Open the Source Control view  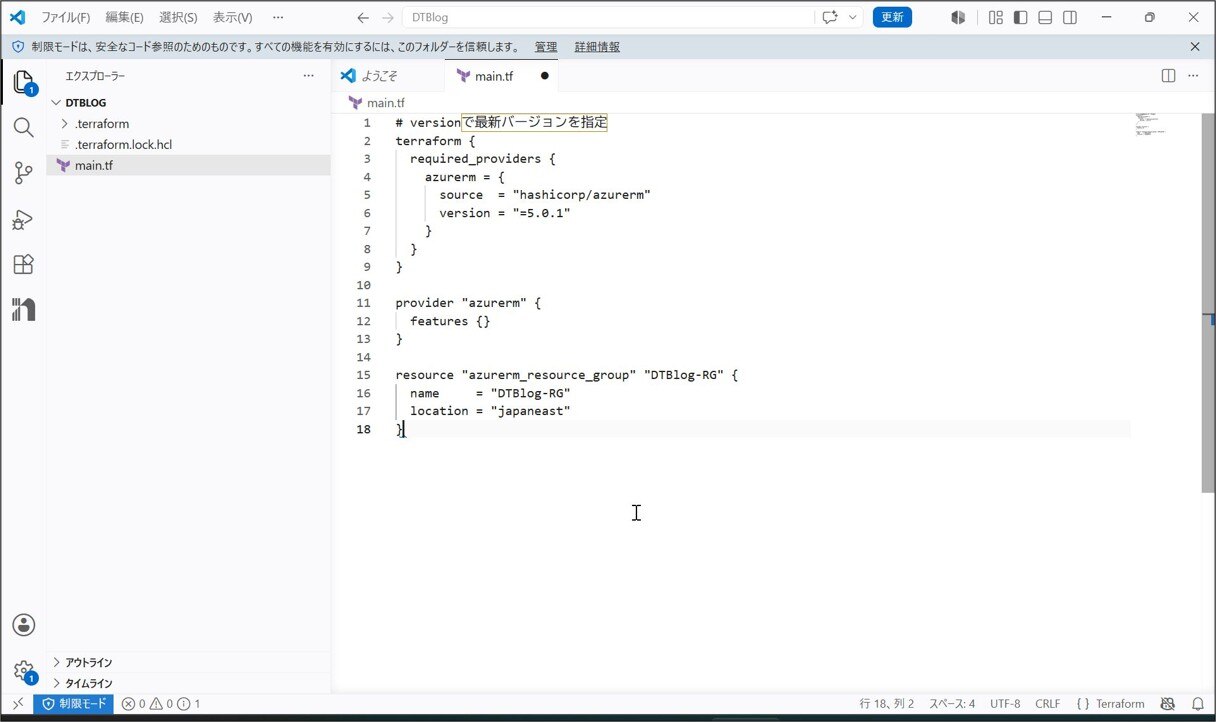point(23,174)
